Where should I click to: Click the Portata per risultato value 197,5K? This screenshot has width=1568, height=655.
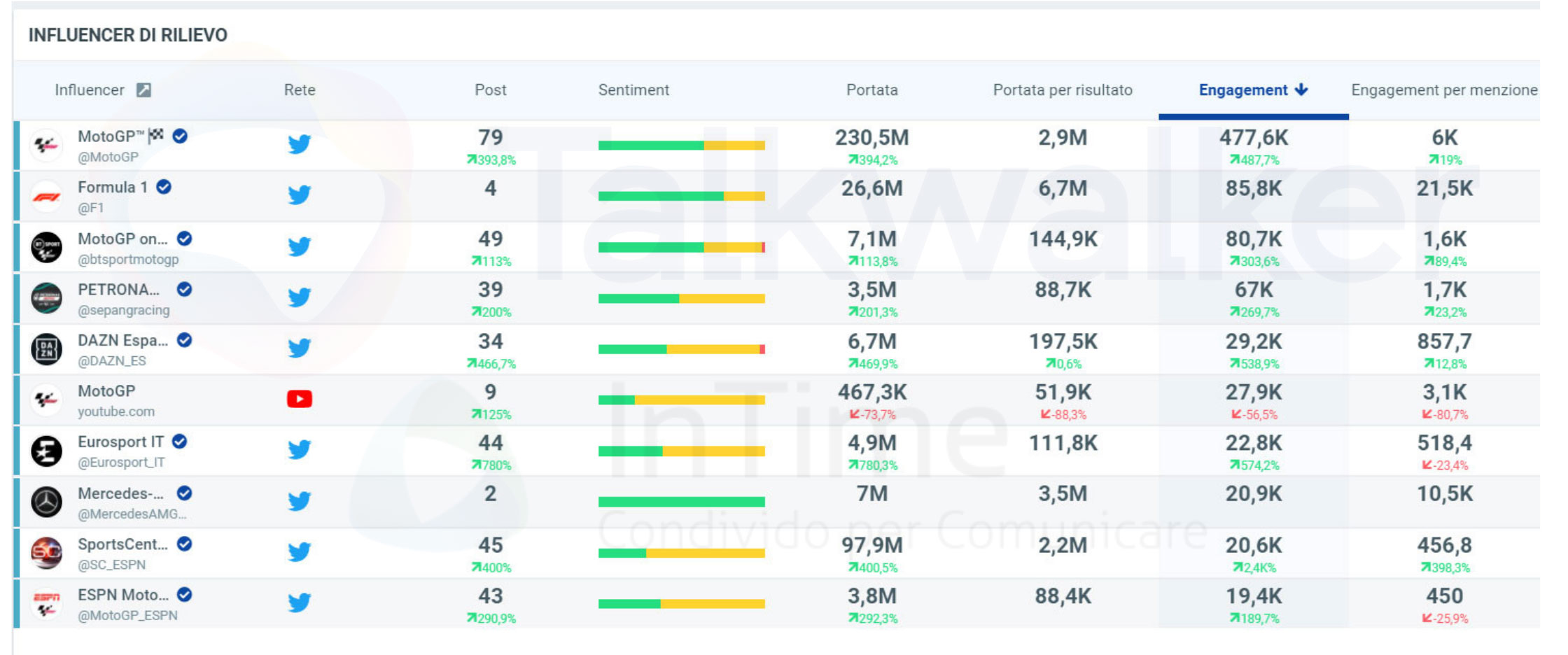tap(1063, 341)
